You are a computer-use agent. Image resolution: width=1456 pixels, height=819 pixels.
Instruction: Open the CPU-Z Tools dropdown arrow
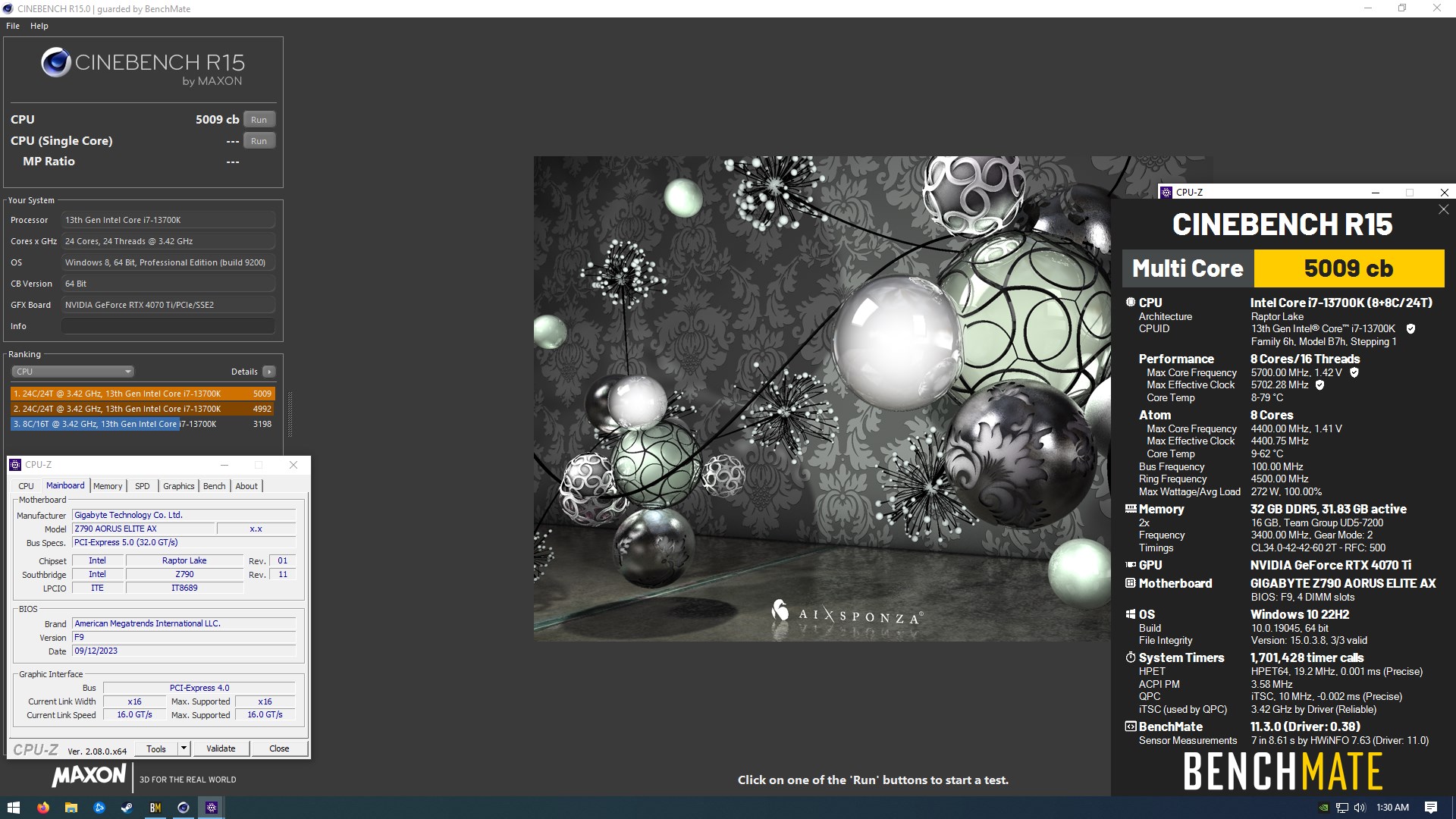184,748
